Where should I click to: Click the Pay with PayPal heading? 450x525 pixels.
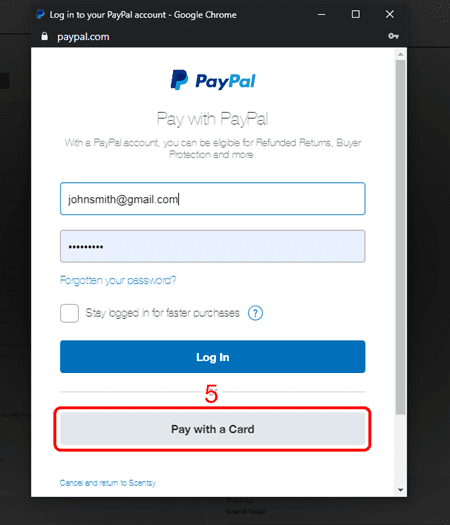(212, 119)
